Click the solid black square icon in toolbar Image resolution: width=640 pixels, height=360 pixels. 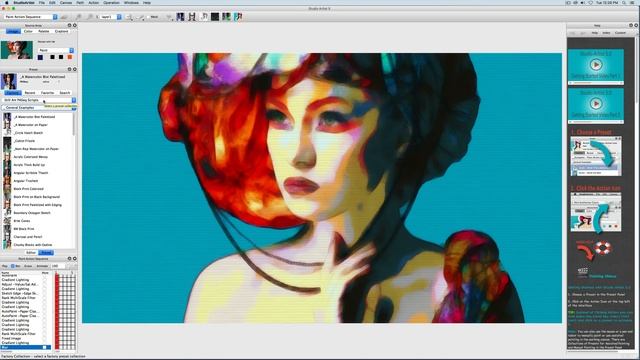pos(215,17)
